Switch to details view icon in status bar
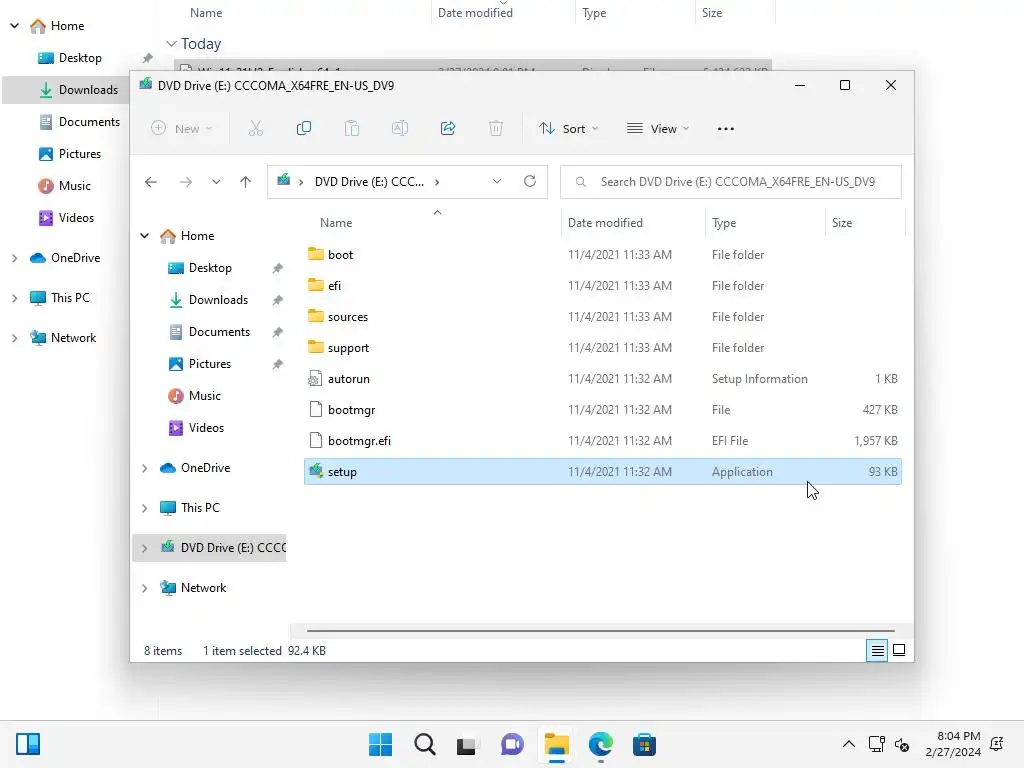This screenshot has height=768, width=1024. coord(877,650)
